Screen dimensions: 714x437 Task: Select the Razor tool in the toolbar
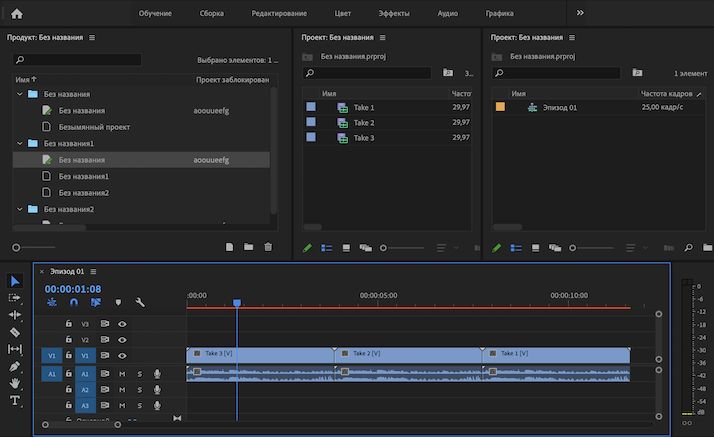pyautogui.click(x=15, y=331)
